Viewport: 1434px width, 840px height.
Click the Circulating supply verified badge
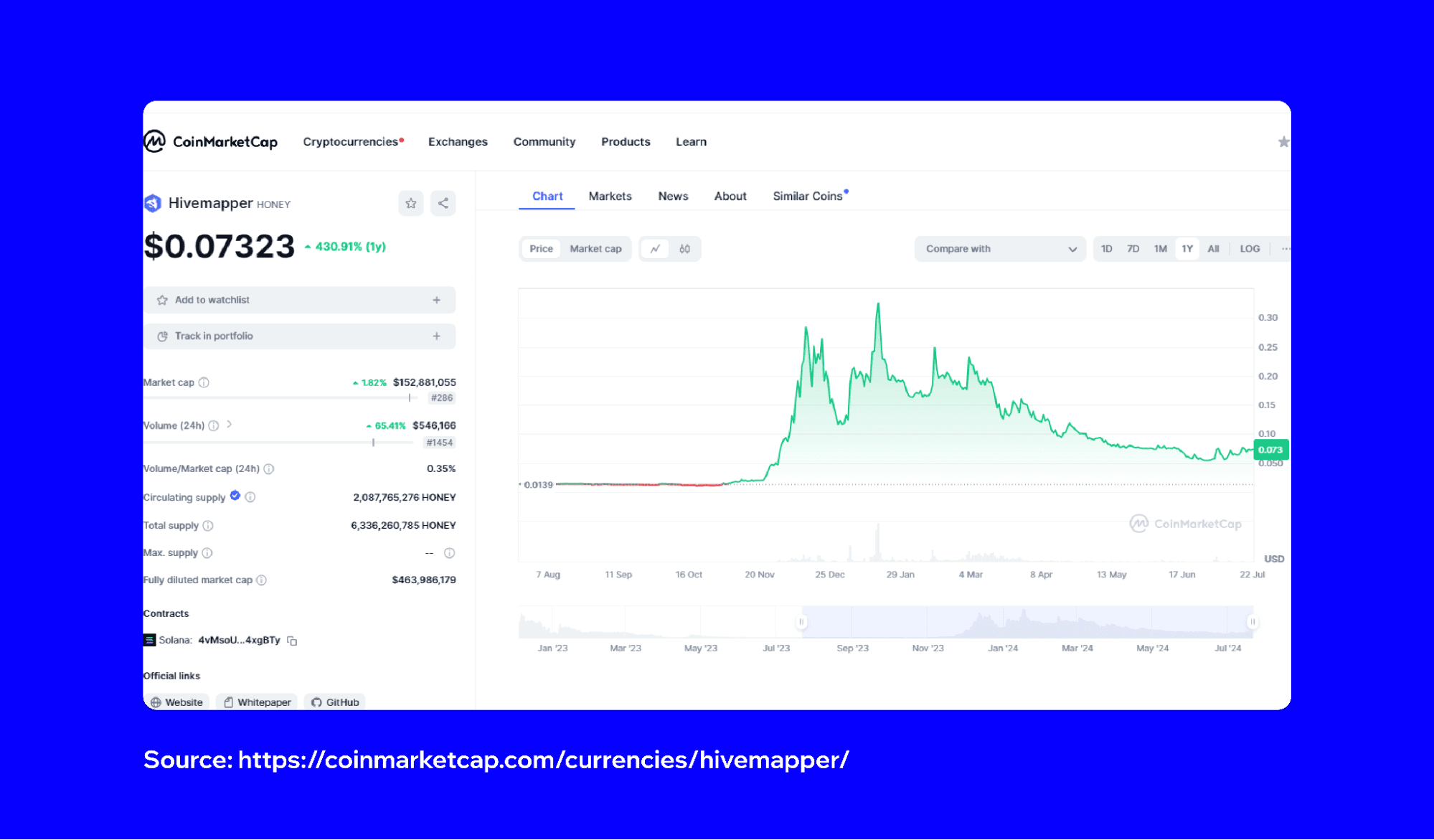235,496
